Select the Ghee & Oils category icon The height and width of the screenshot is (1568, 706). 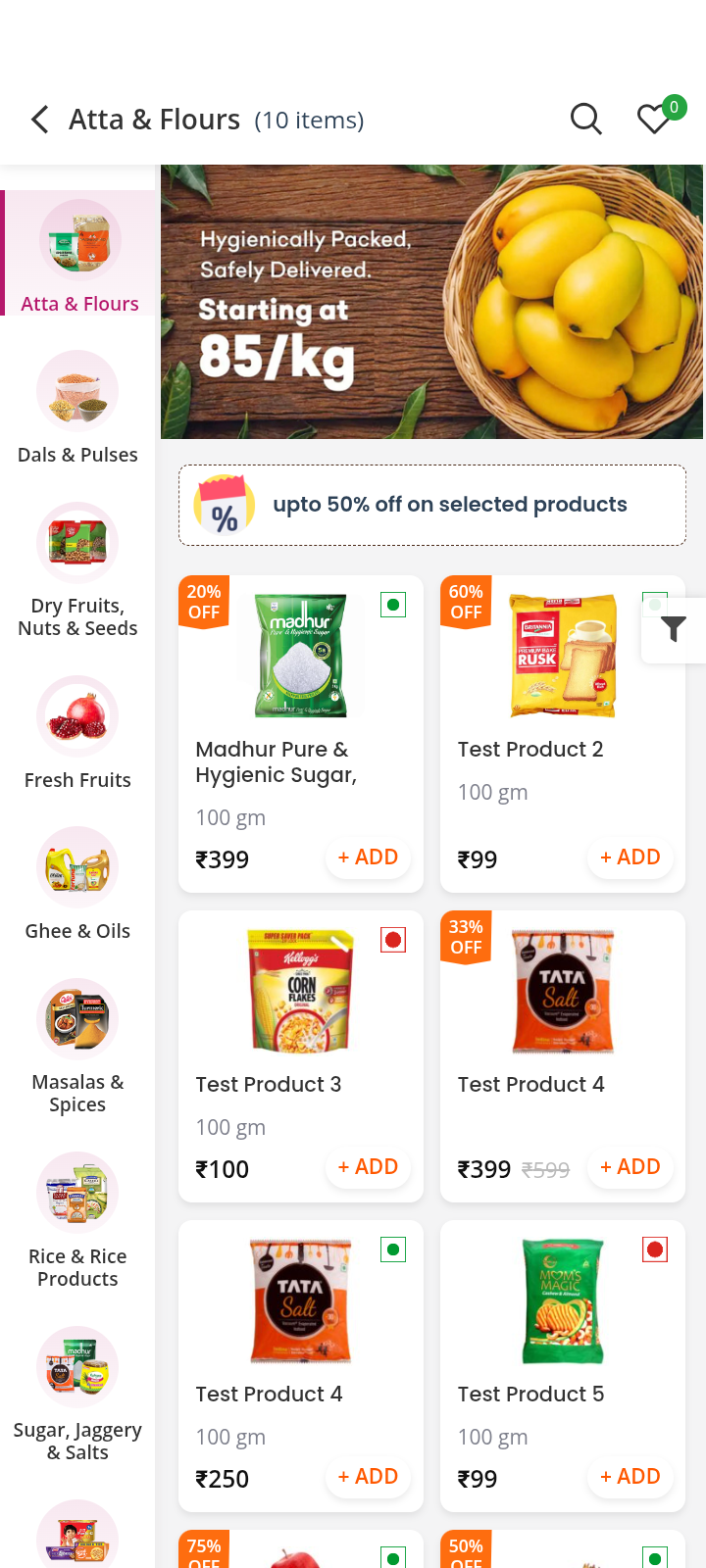click(77, 867)
